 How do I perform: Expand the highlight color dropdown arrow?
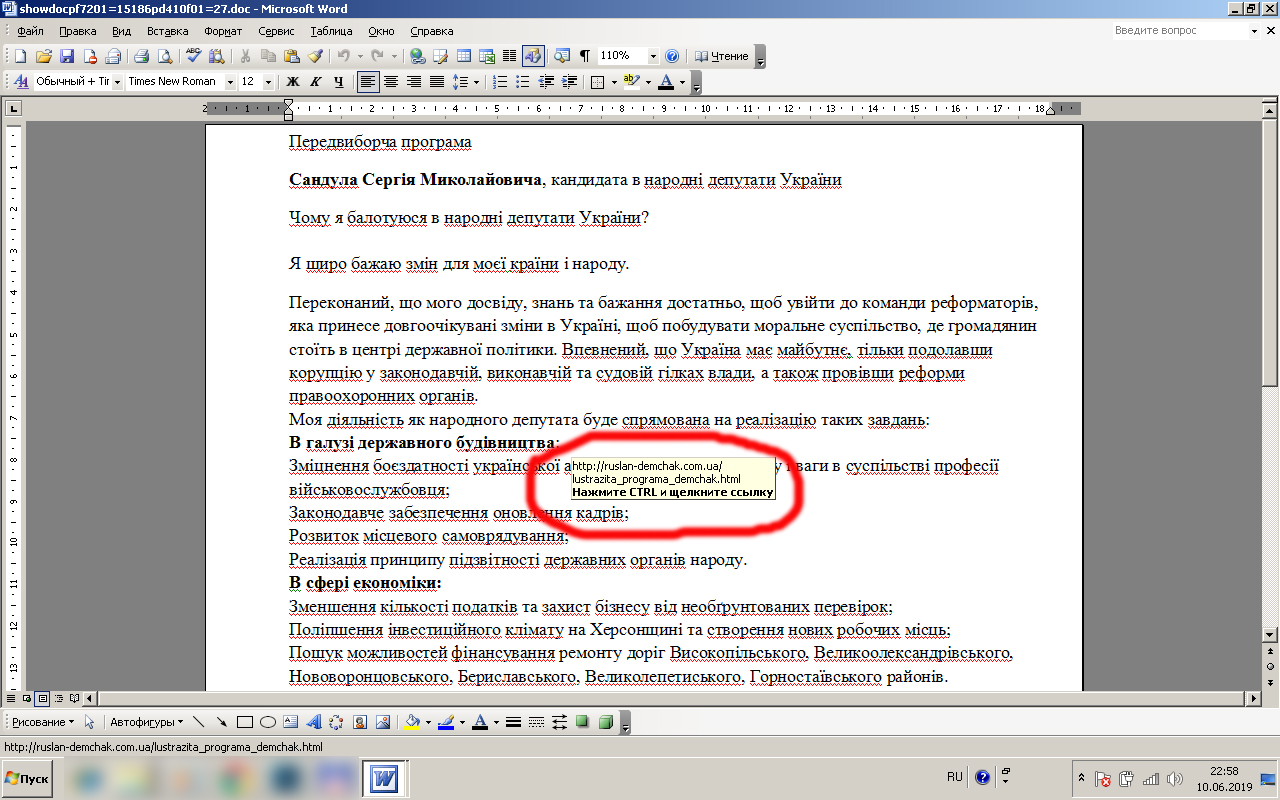point(648,82)
